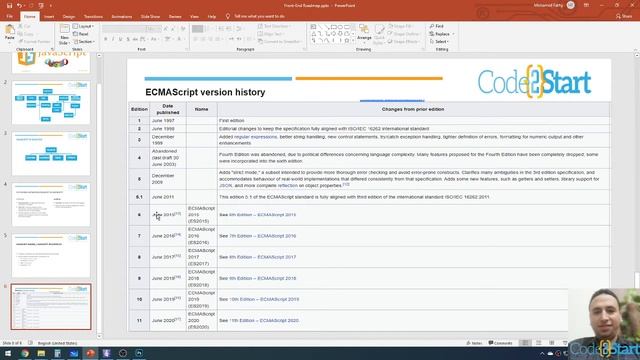Open the '11th Edition – ECMAScript 2020' link

click(x=264, y=320)
